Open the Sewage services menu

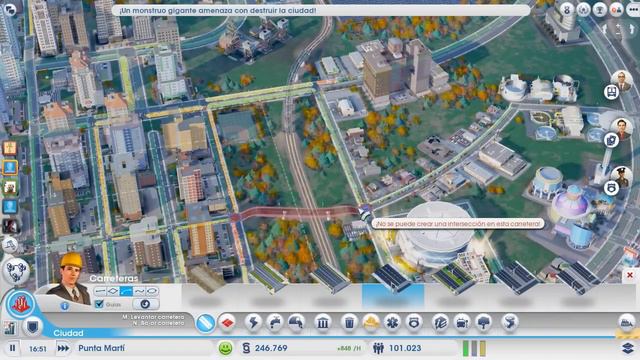point(296,322)
